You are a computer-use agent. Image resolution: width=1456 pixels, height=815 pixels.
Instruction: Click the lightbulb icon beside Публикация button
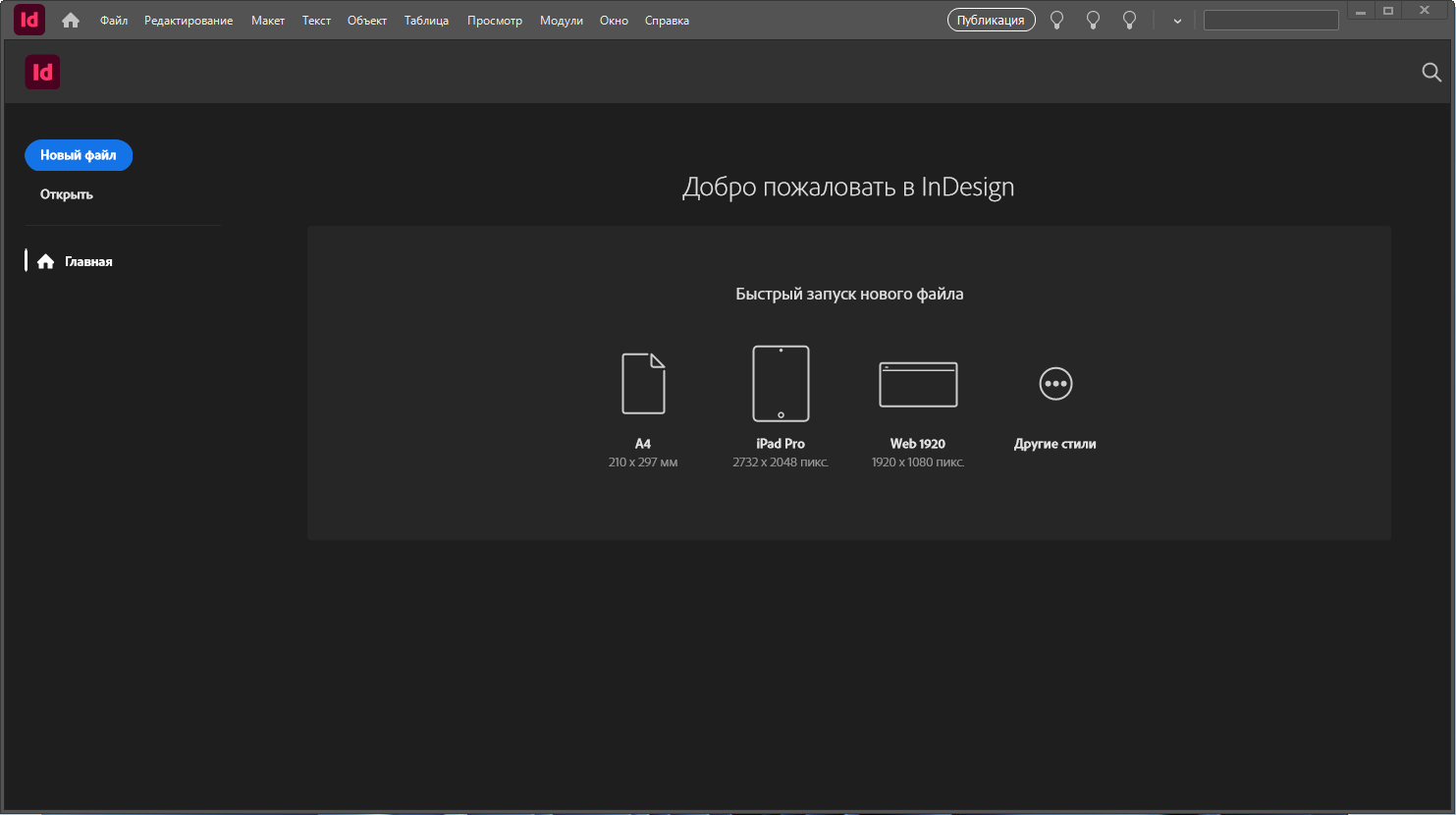[x=1057, y=21]
